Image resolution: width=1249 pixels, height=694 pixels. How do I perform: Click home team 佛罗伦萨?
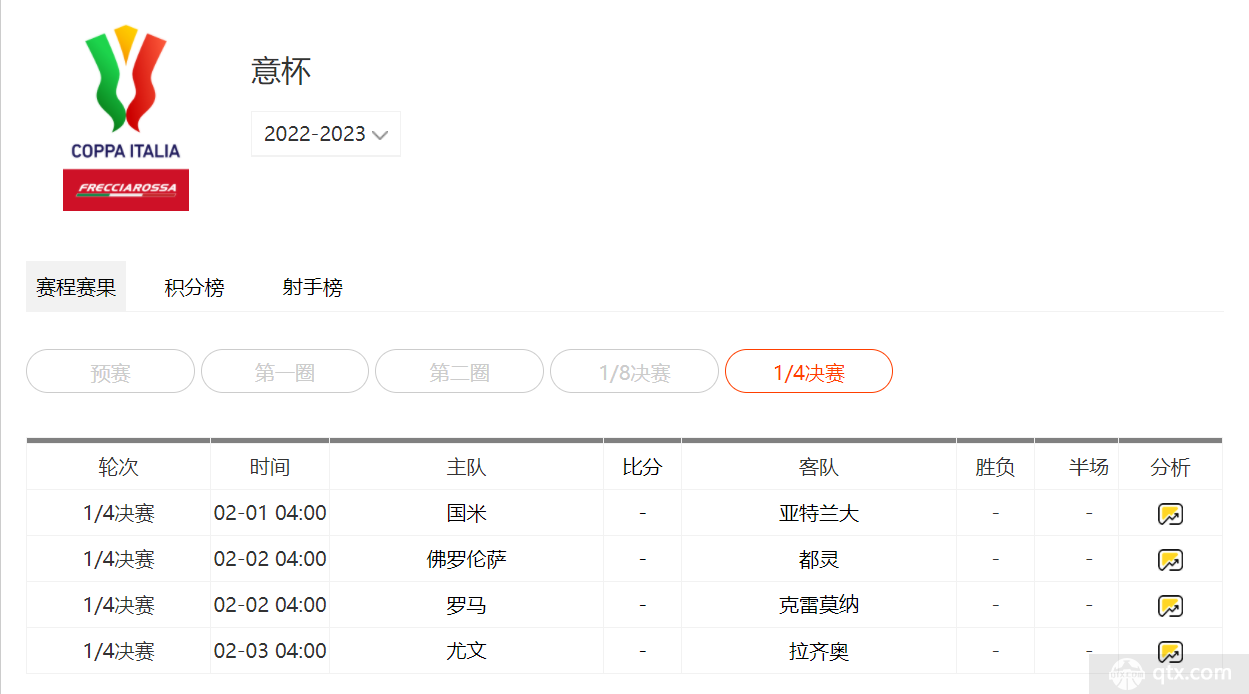coord(467,560)
